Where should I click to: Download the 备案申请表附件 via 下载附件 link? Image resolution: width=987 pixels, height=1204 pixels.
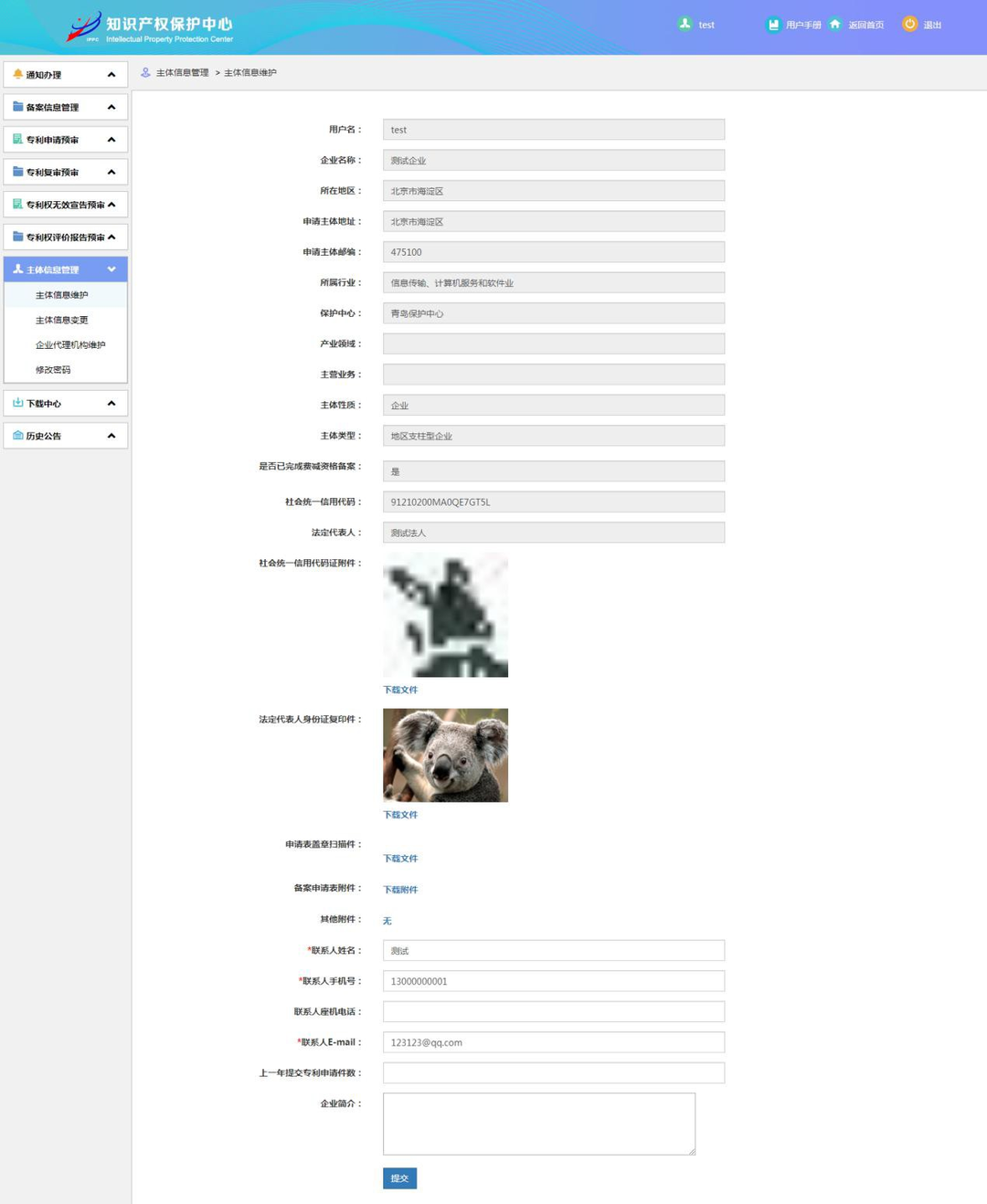[x=400, y=890]
